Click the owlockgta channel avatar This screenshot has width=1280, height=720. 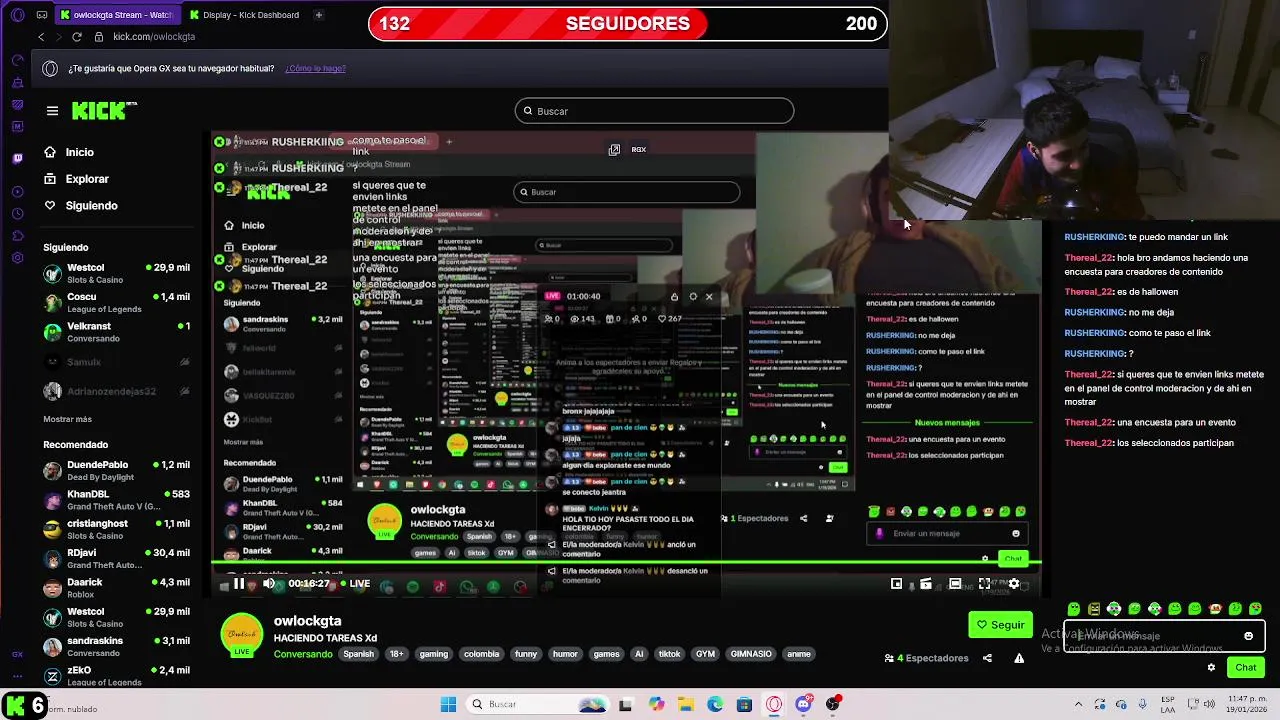coord(242,635)
